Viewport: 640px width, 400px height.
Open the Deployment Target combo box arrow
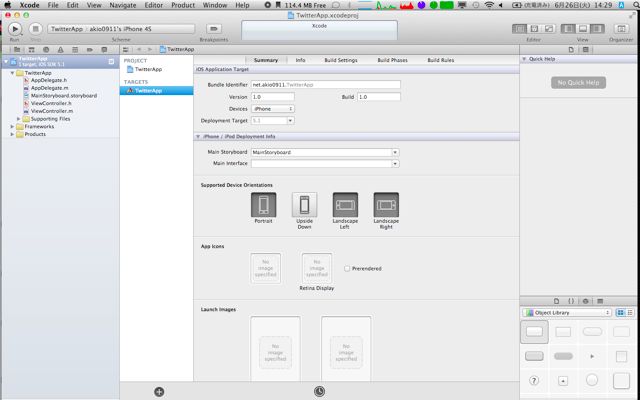(x=290, y=121)
